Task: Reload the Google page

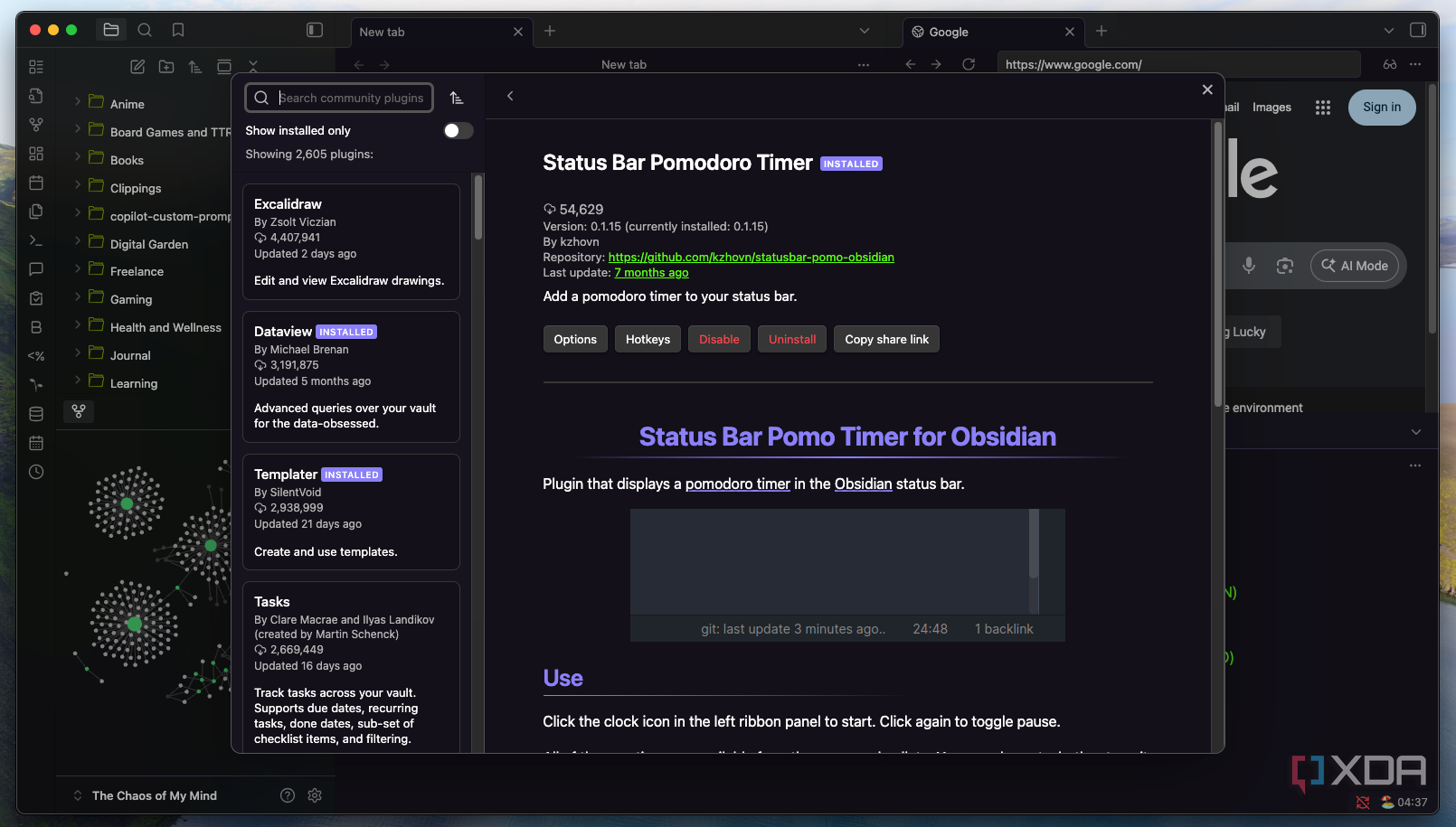Action: tap(969, 64)
